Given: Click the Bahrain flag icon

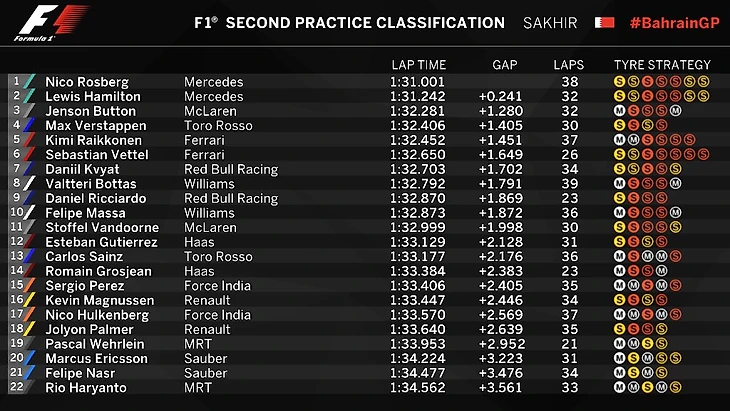Looking at the screenshot, I should [x=603, y=22].
